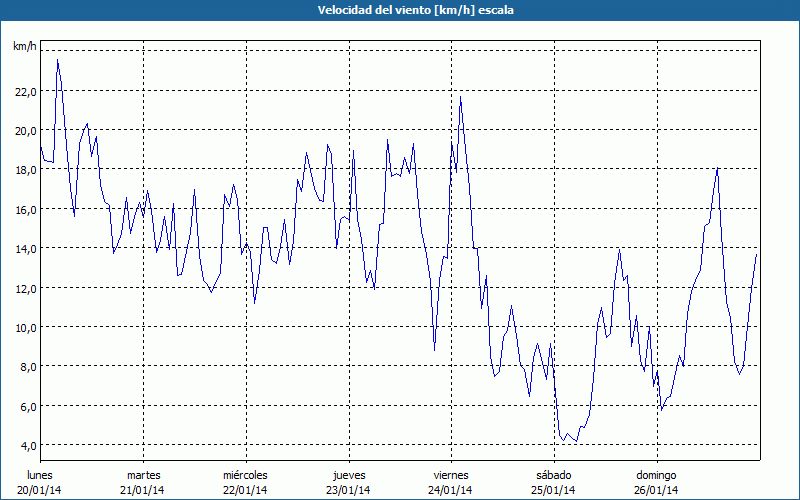Click the 'miércoles' day label

pyautogui.click(x=245, y=474)
